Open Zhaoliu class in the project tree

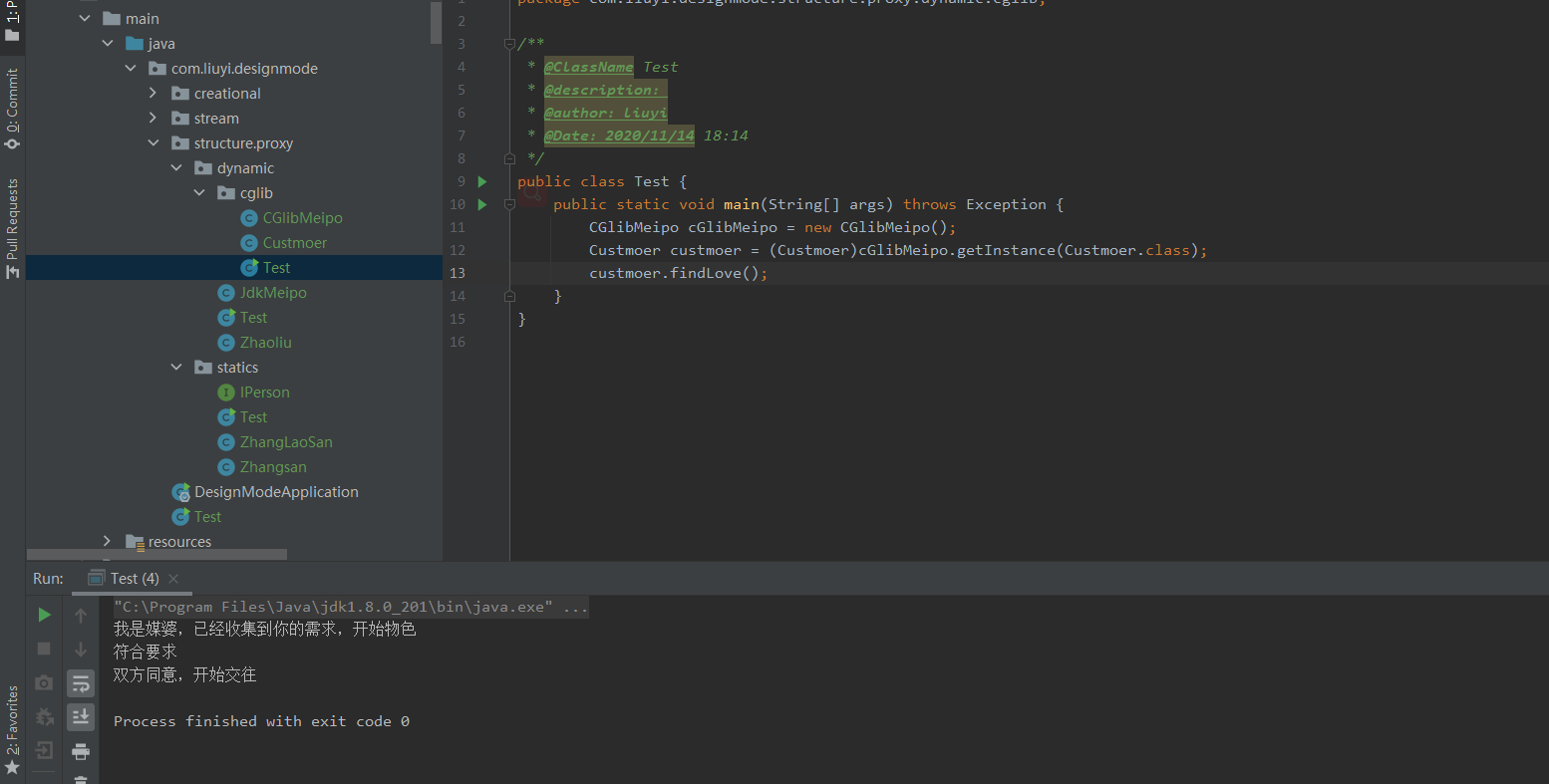(265, 343)
